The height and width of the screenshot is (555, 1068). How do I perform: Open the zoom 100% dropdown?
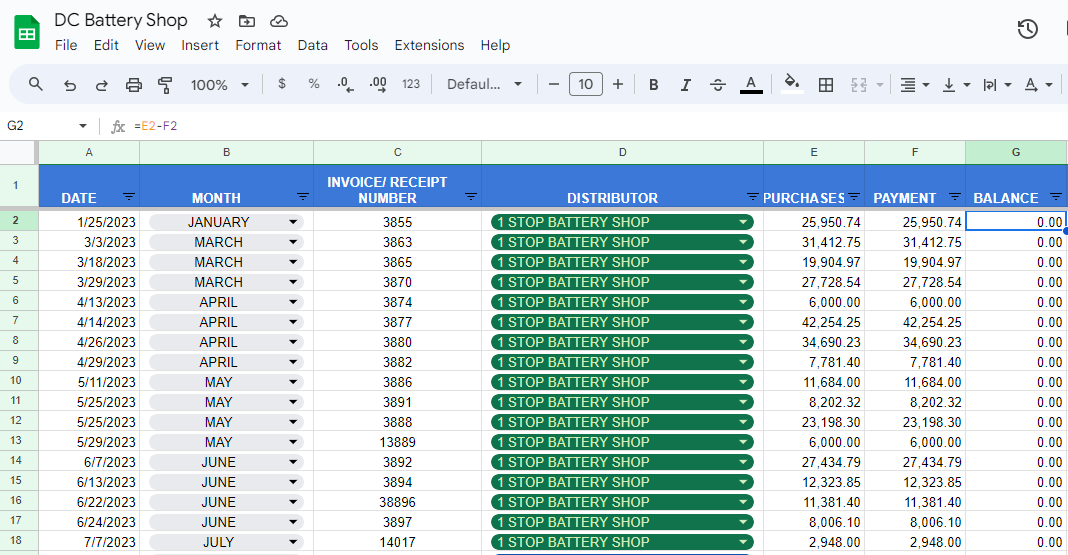coord(219,84)
